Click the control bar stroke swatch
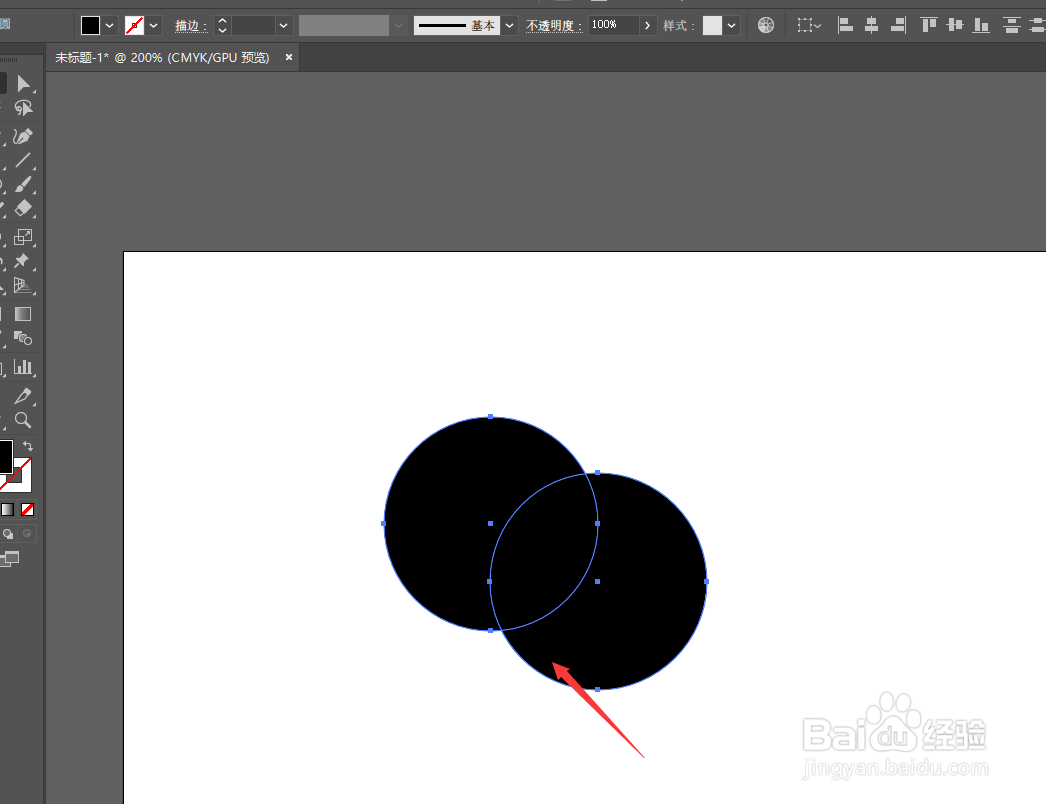Image resolution: width=1046 pixels, height=804 pixels. pyautogui.click(x=135, y=25)
